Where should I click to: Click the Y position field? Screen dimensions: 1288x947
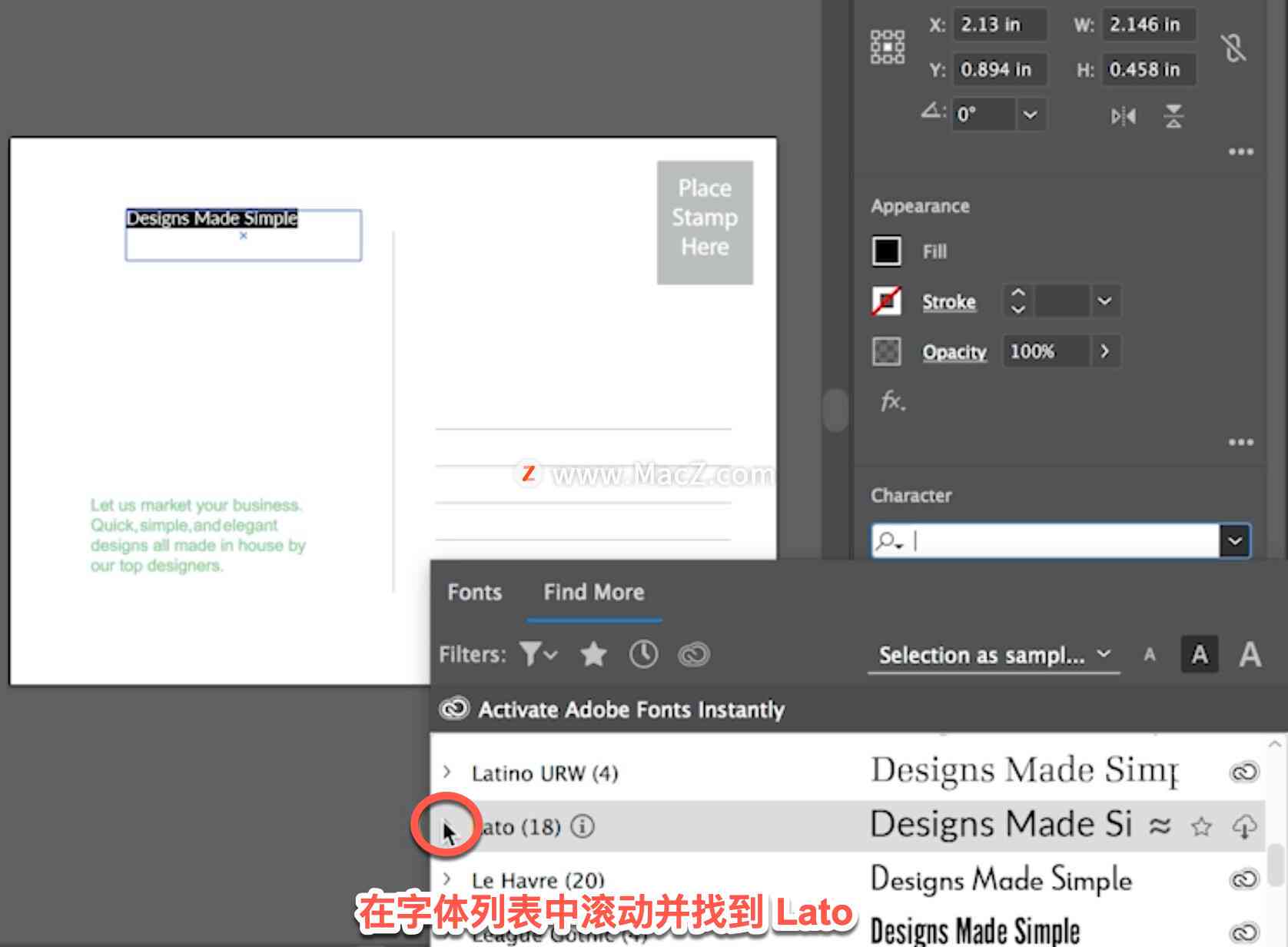[998, 69]
